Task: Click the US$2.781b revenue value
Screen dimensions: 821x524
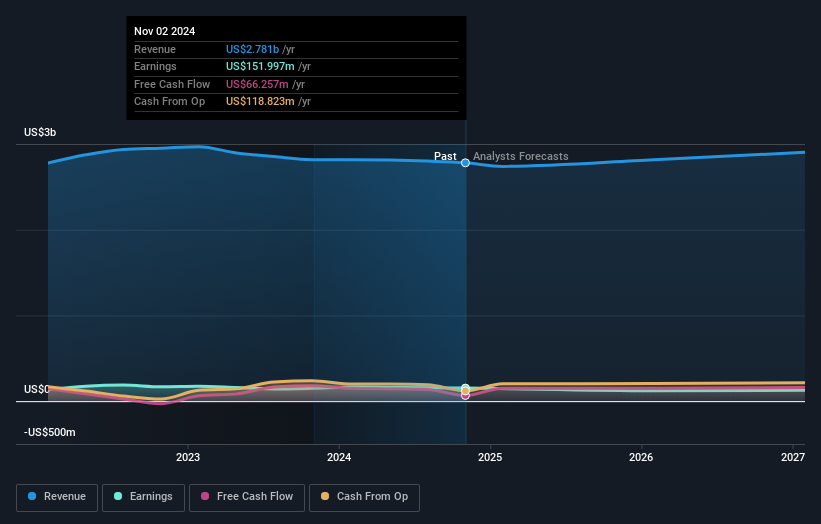Action: coord(252,49)
